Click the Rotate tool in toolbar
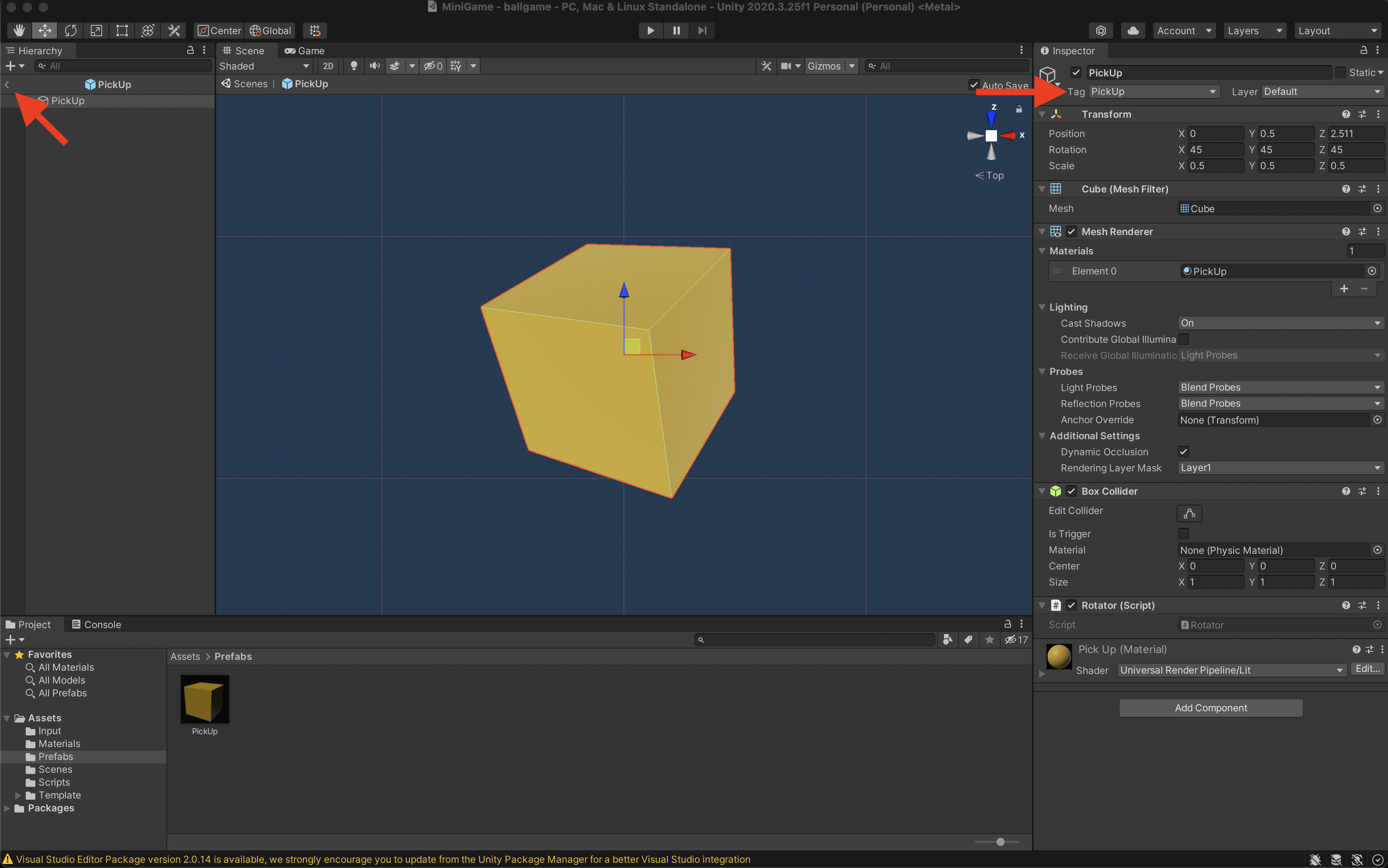This screenshot has width=1388, height=868. click(70, 30)
